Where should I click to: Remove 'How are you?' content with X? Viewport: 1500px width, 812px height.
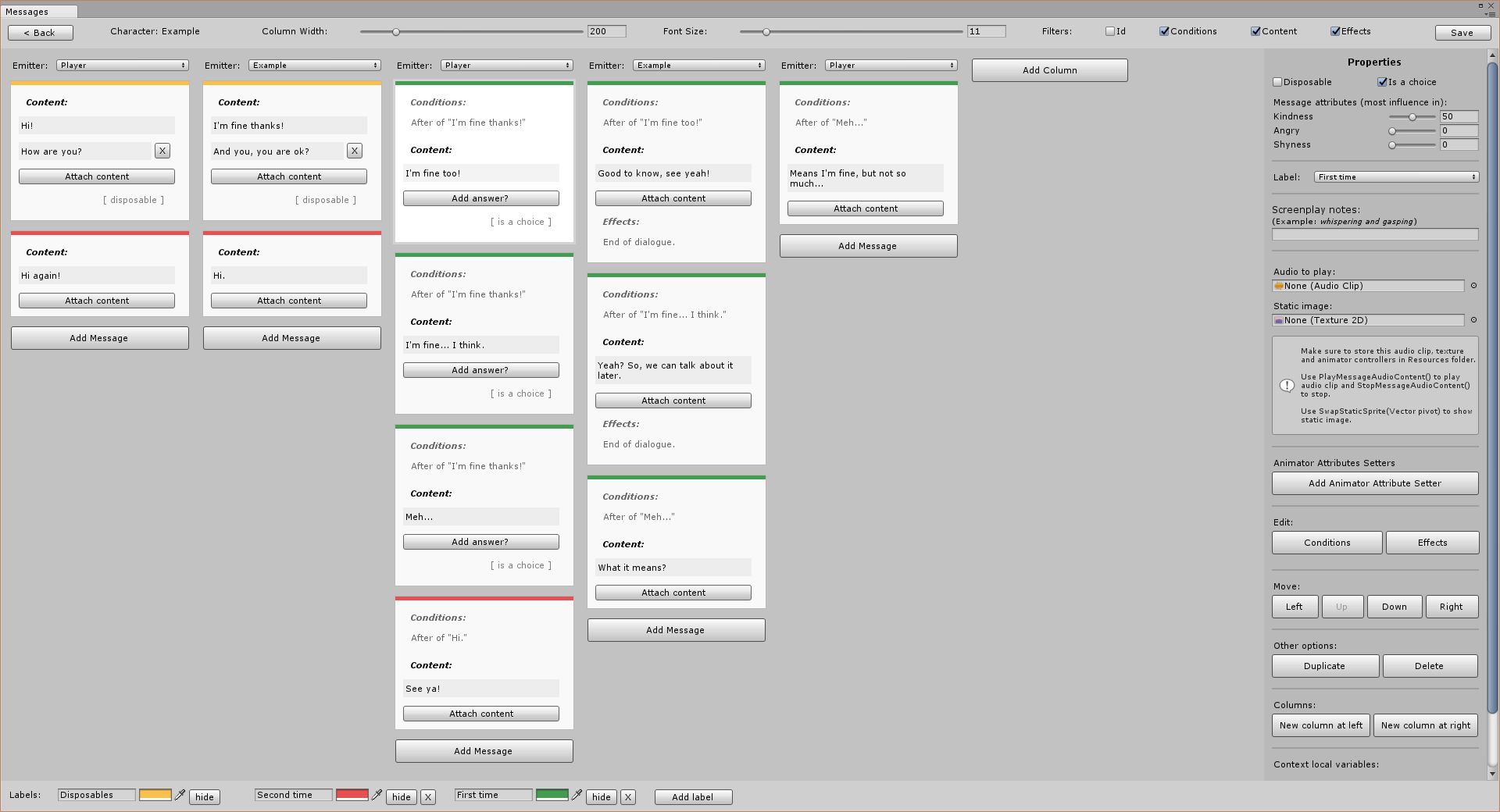coord(162,151)
